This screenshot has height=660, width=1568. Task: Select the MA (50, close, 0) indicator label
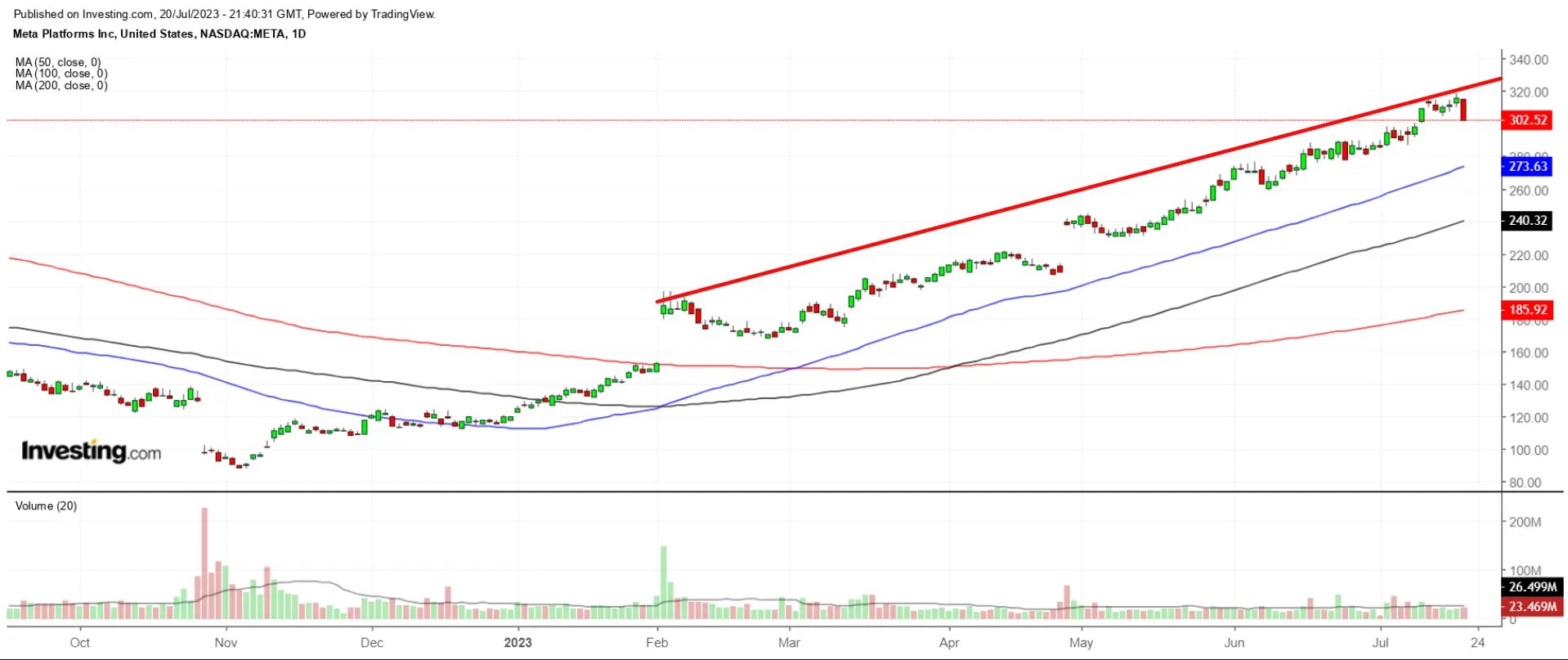[58, 62]
